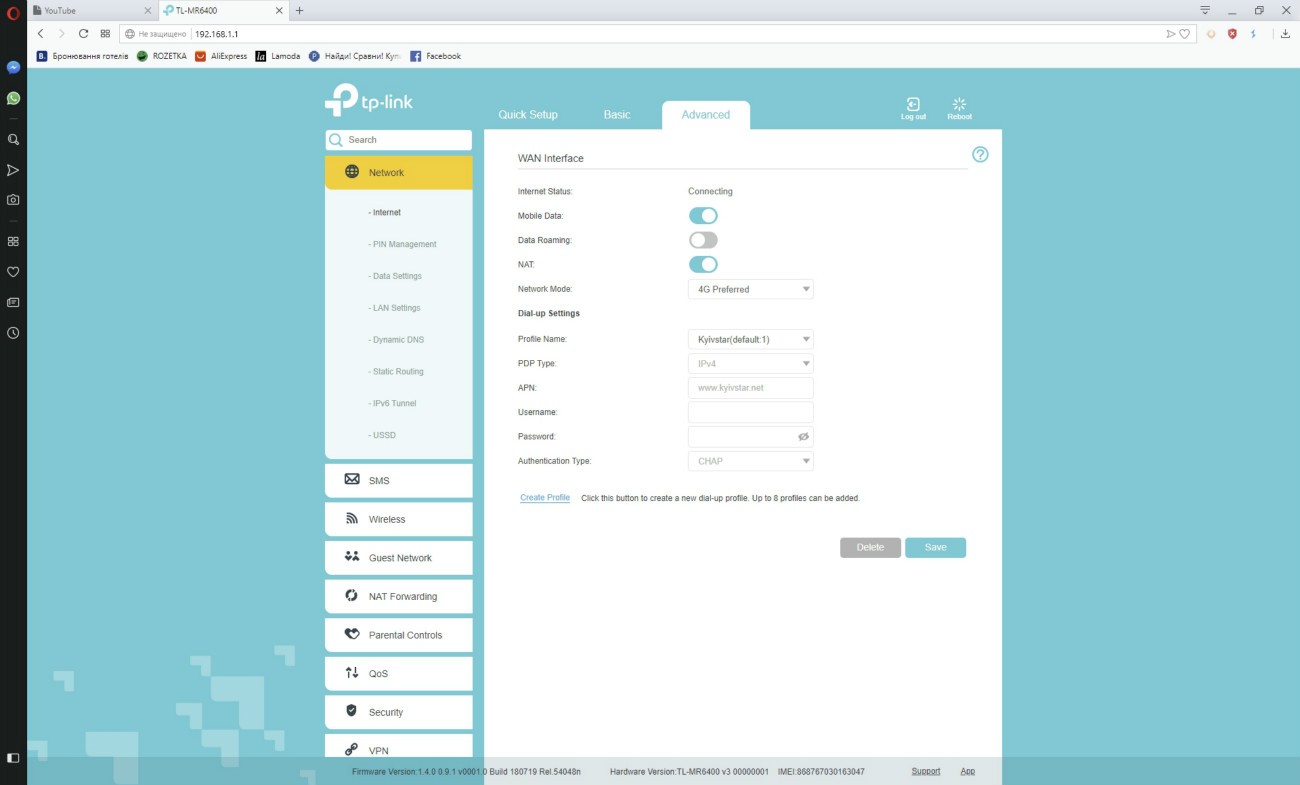Turn off the NAT switch
Image resolution: width=1300 pixels, height=785 pixels.
[x=703, y=264]
